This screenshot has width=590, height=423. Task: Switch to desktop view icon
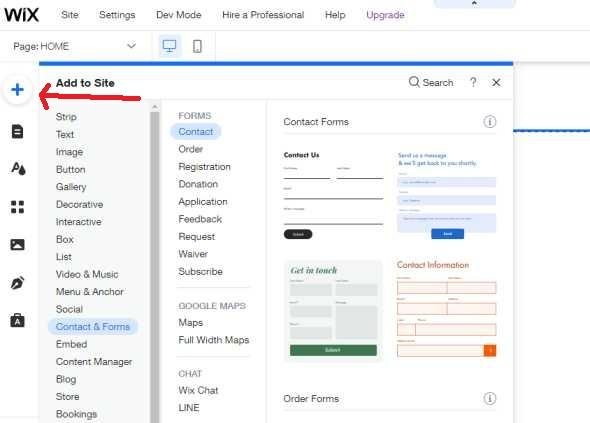tap(169, 46)
